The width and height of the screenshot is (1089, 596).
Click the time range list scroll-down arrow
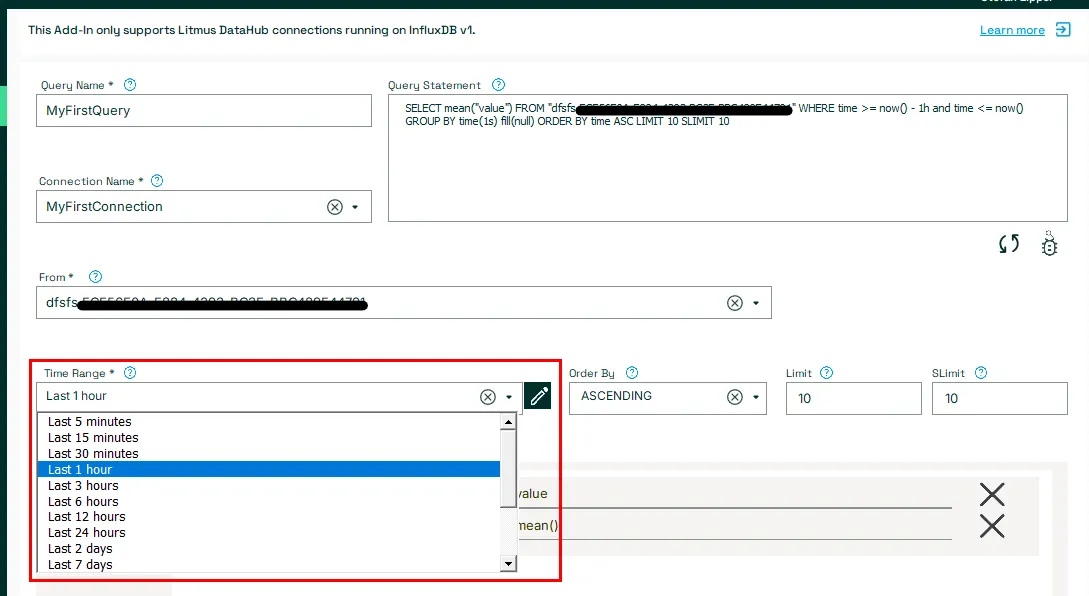pos(508,563)
